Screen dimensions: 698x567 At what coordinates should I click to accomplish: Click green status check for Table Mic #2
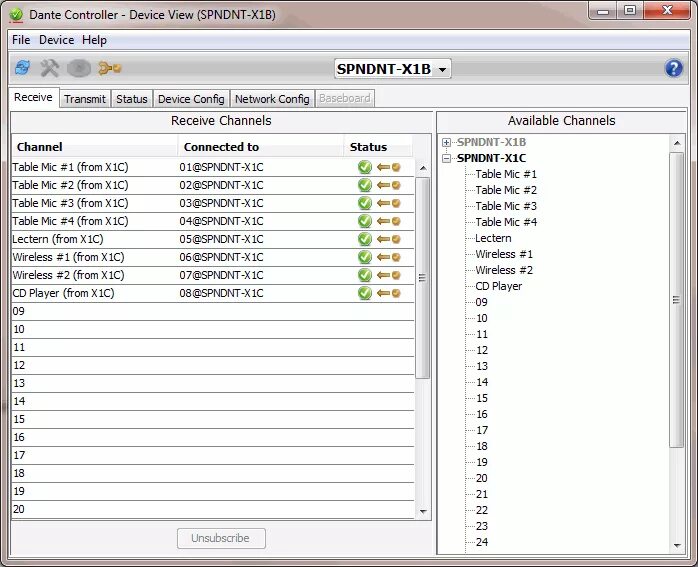pos(365,185)
